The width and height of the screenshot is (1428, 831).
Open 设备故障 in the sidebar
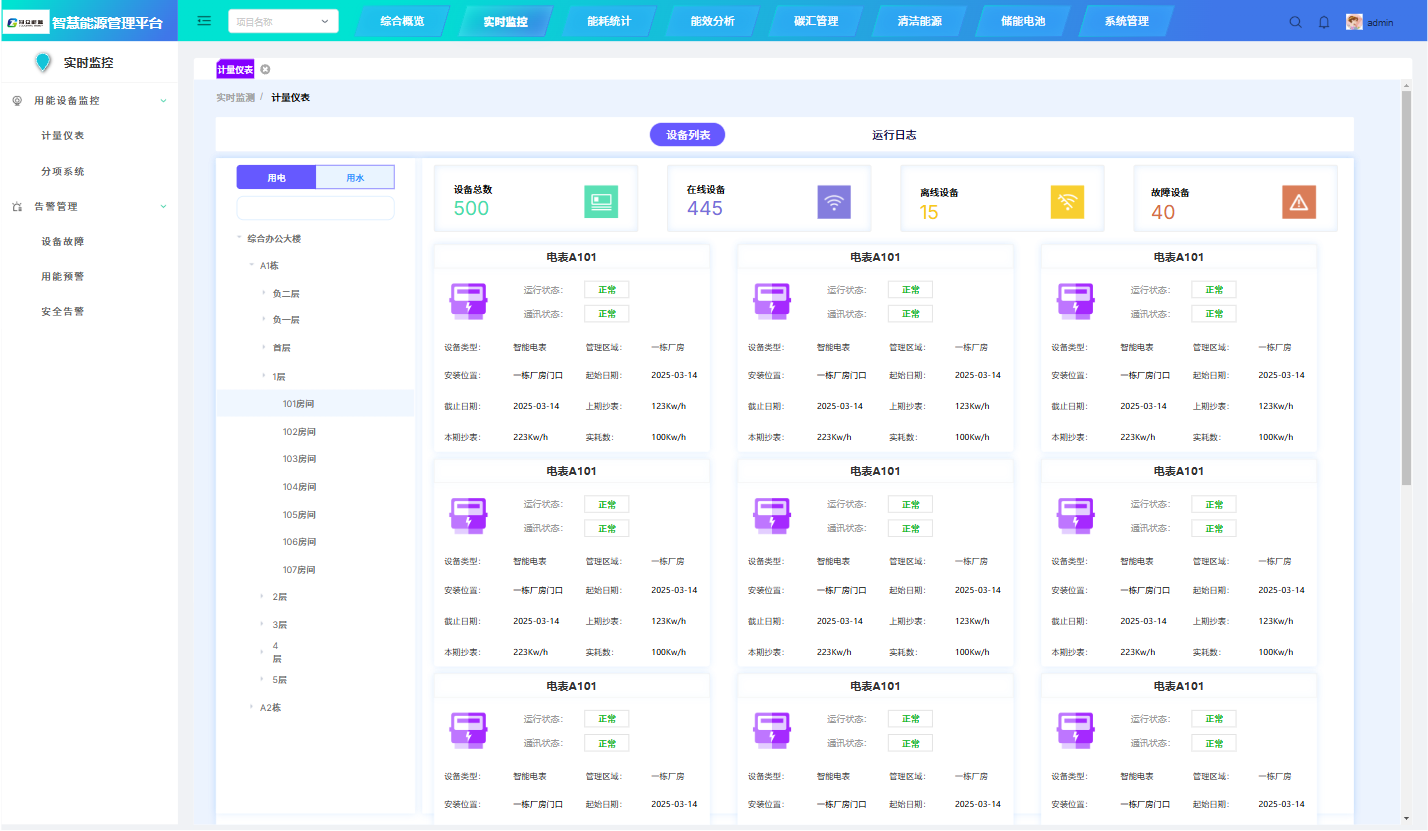[x=62, y=241]
